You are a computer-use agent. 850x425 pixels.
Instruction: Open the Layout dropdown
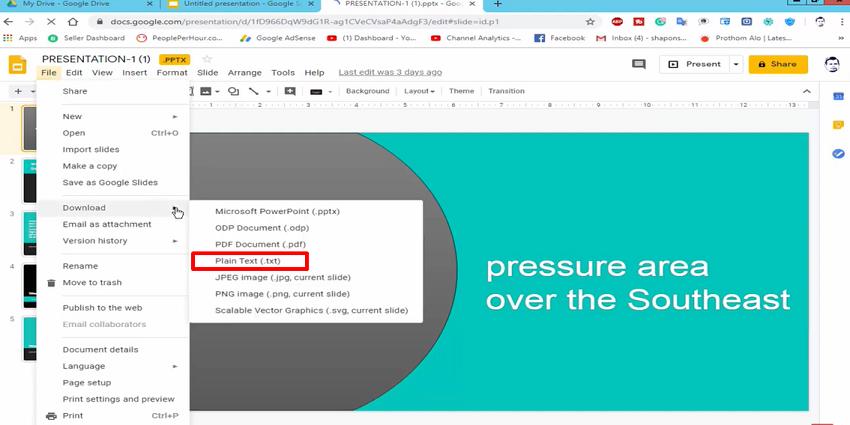(x=419, y=91)
